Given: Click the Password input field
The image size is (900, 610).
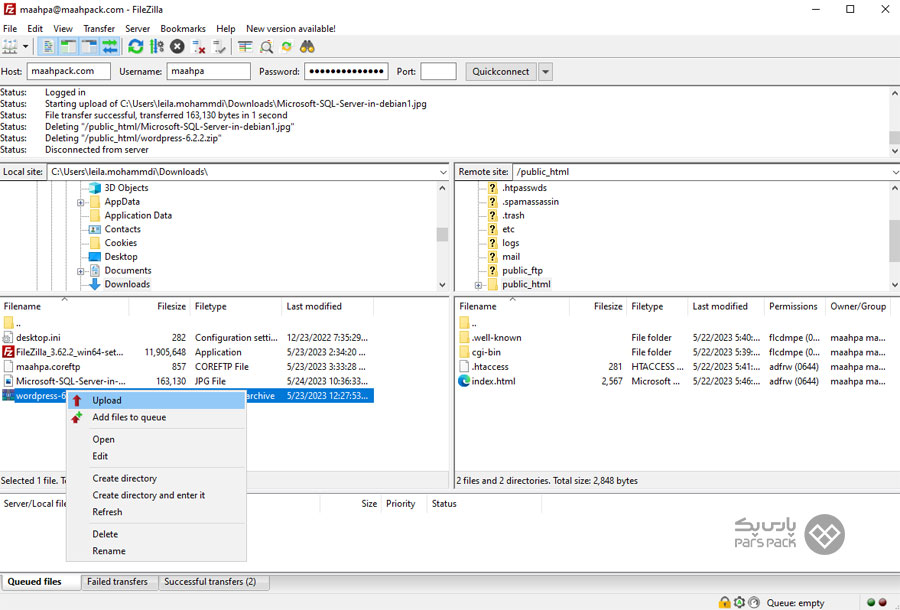Looking at the screenshot, I should point(346,71).
